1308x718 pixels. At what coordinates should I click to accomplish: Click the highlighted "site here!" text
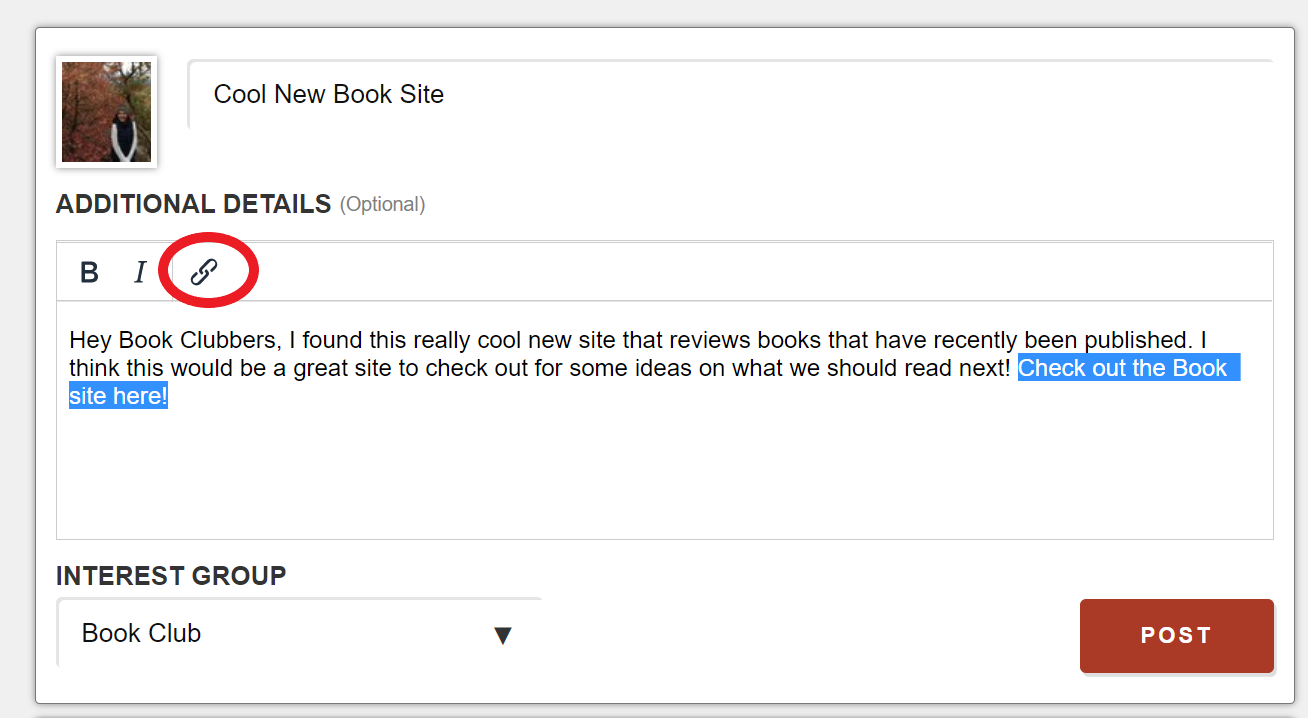(x=118, y=396)
